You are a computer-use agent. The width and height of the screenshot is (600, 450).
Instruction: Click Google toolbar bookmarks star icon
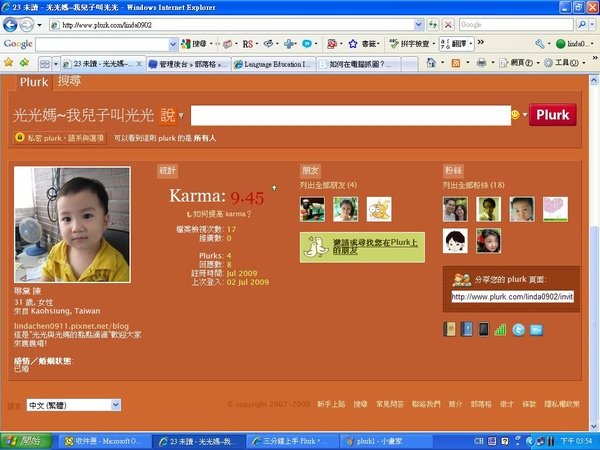point(353,44)
